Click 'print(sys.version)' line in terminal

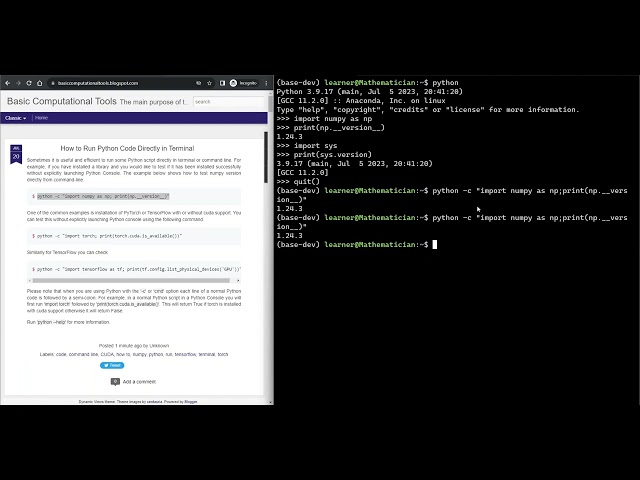click(x=333, y=155)
